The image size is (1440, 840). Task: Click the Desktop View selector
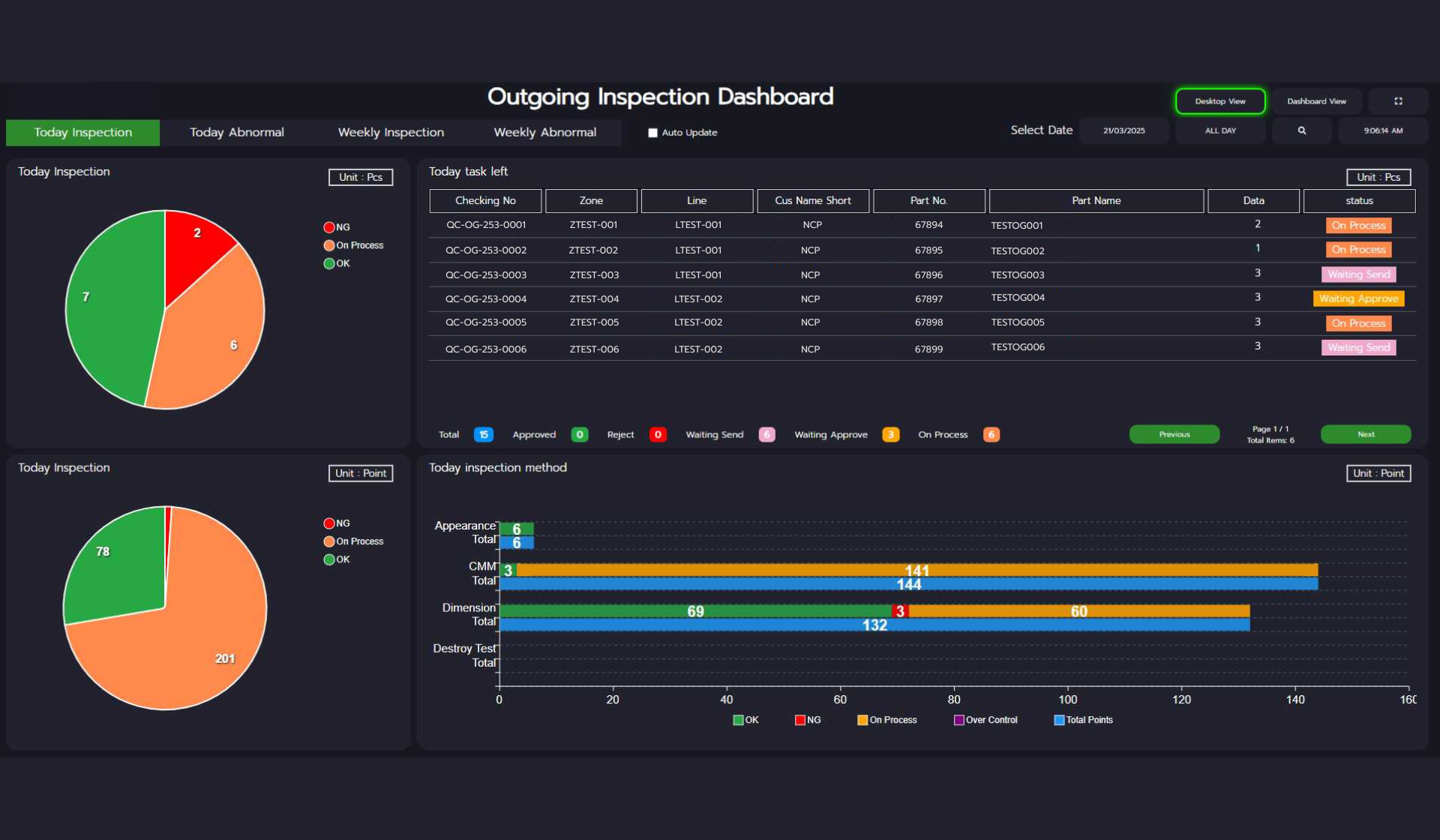[x=1219, y=101]
